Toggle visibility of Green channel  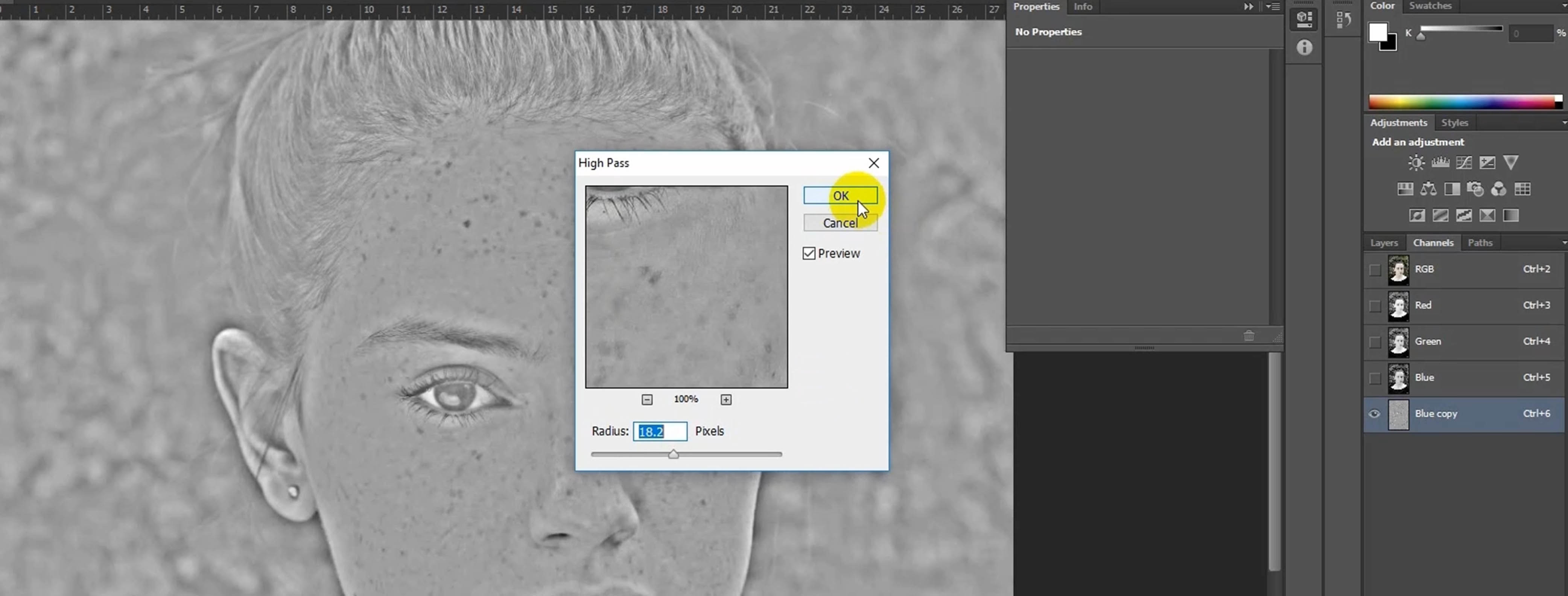pyautogui.click(x=1375, y=342)
